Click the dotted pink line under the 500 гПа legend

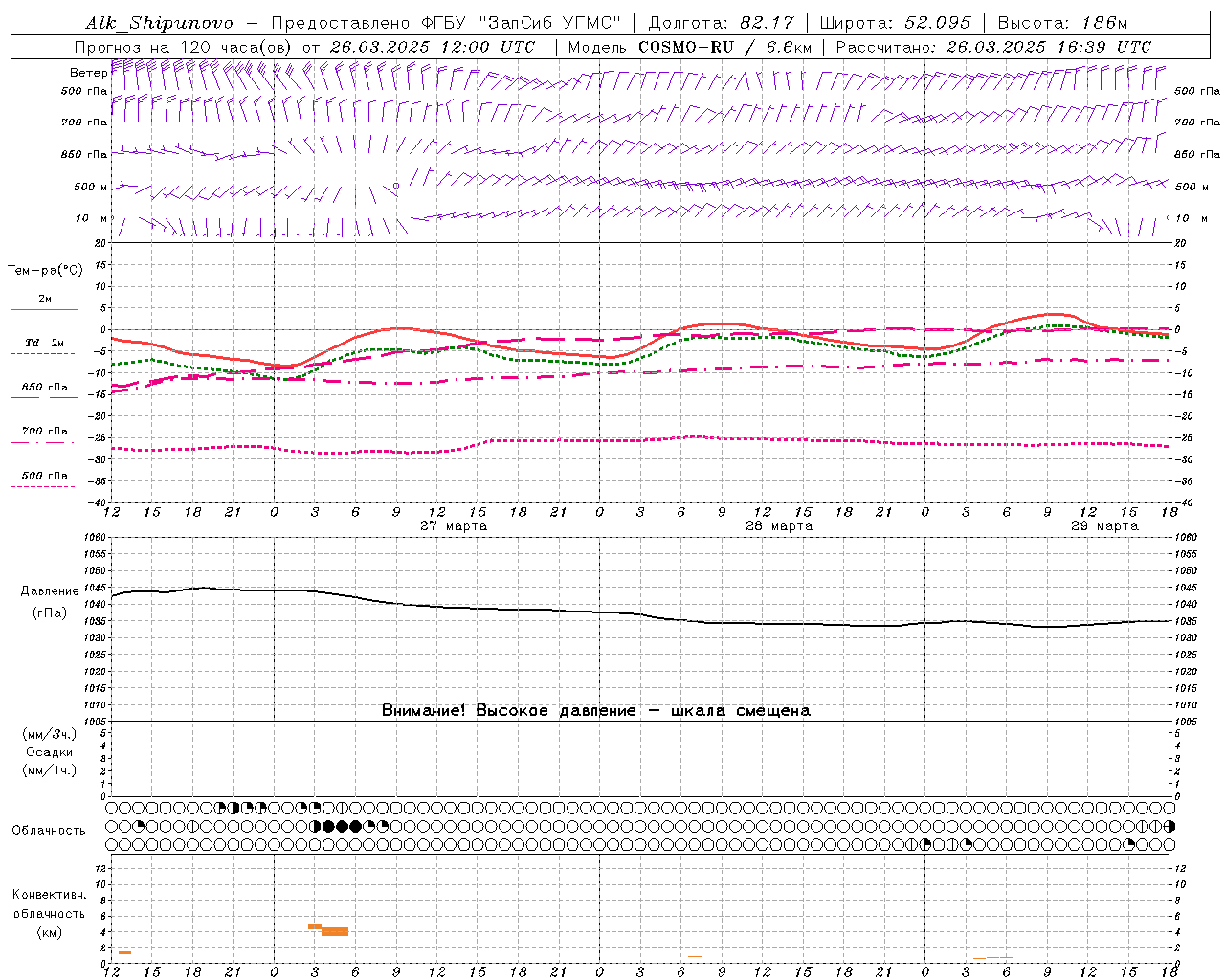(x=43, y=486)
